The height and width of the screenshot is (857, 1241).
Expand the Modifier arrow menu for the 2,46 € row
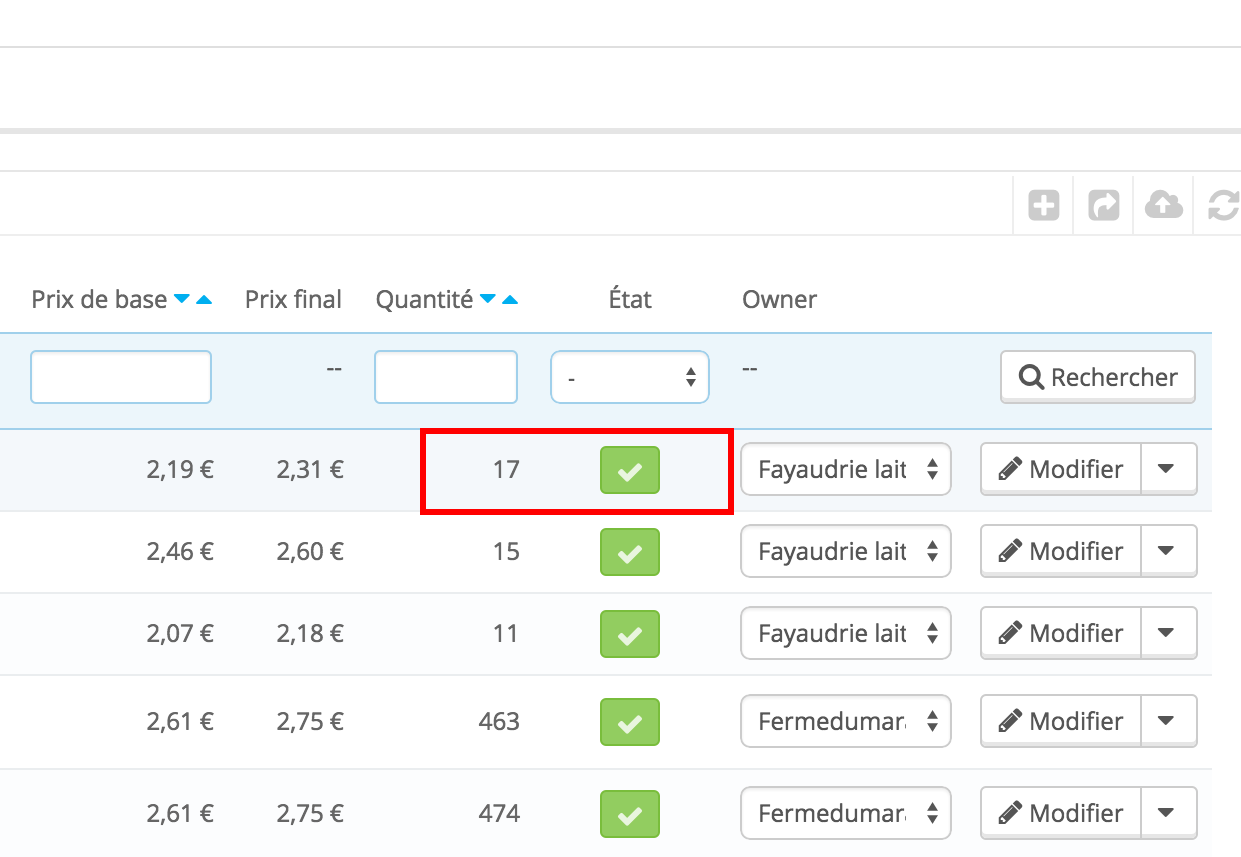click(1168, 551)
